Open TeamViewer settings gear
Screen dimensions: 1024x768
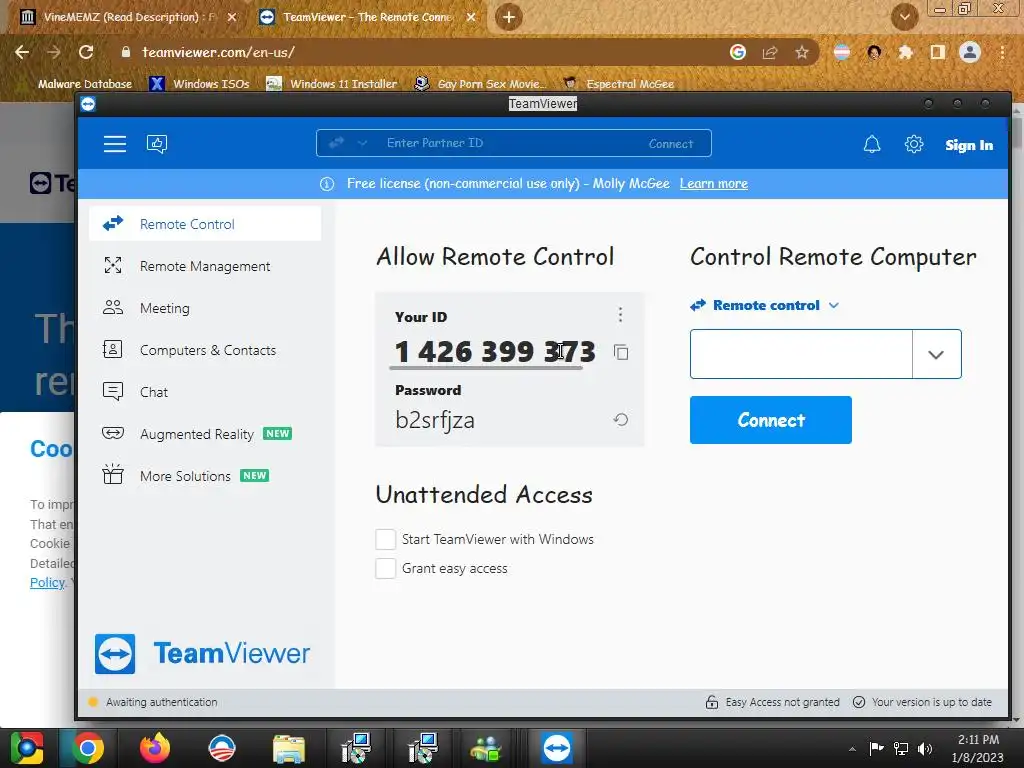[x=914, y=144]
